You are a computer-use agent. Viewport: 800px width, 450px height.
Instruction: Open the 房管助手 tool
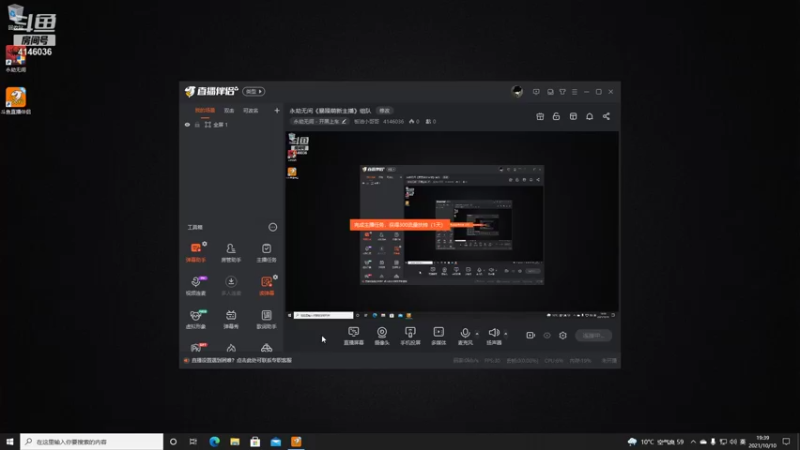click(x=231, y=252)
